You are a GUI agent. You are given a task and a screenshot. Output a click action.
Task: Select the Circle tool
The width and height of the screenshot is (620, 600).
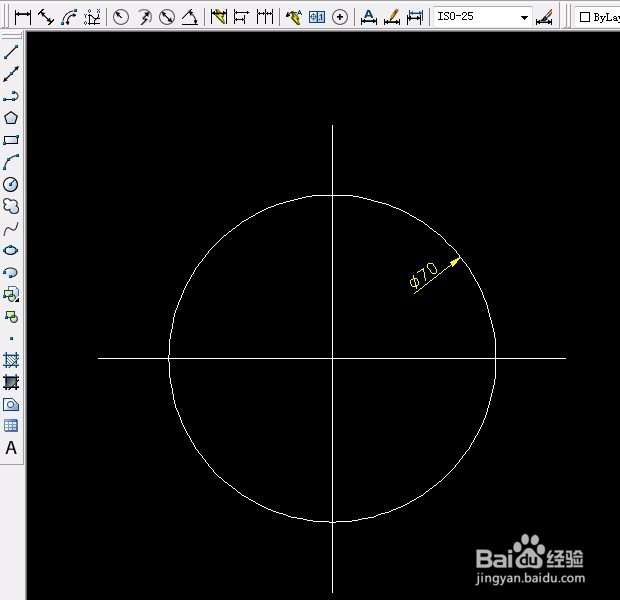(x=11, y=184)
